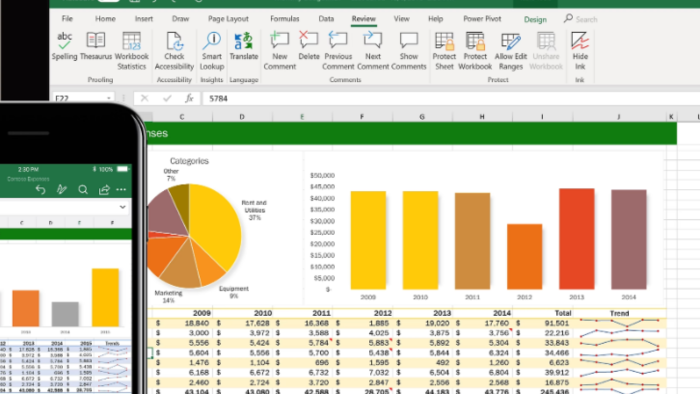Click Protect Sheet

444,51
